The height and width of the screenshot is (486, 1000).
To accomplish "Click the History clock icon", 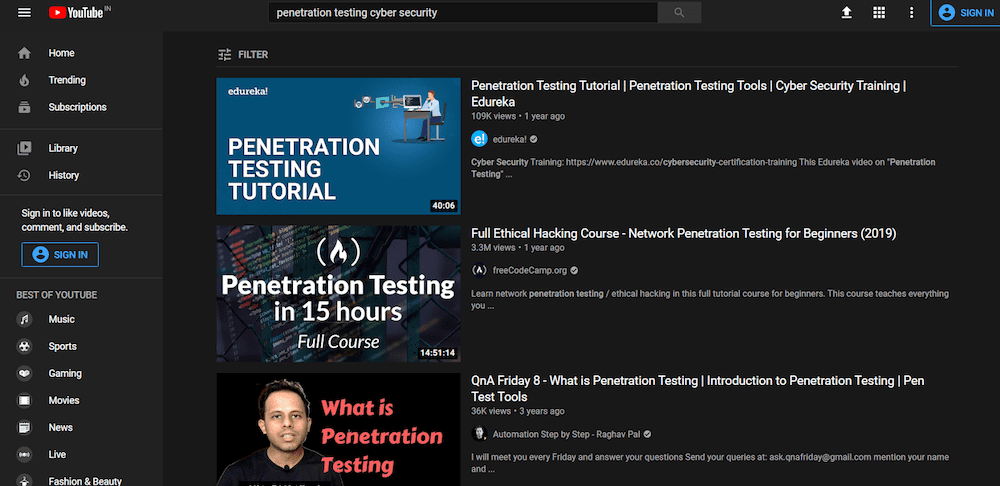I will tap(24, 175).
